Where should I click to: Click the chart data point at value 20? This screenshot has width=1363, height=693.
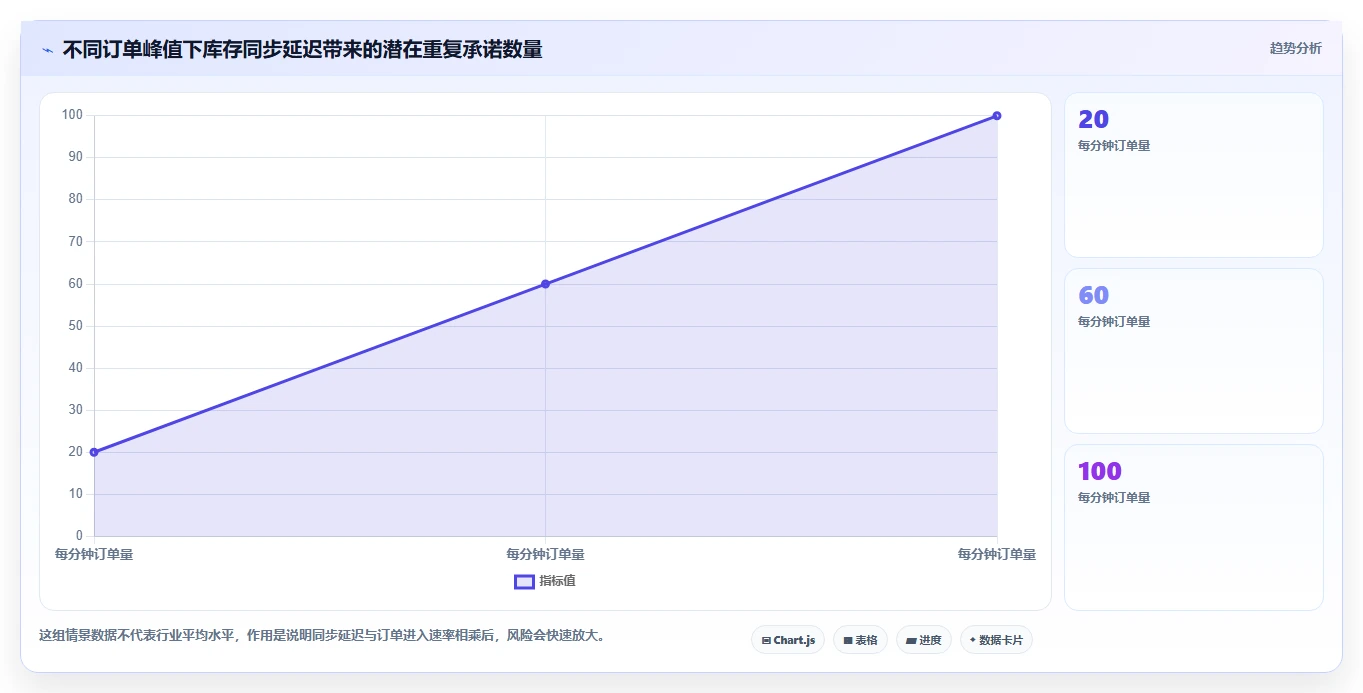[94, 452]
